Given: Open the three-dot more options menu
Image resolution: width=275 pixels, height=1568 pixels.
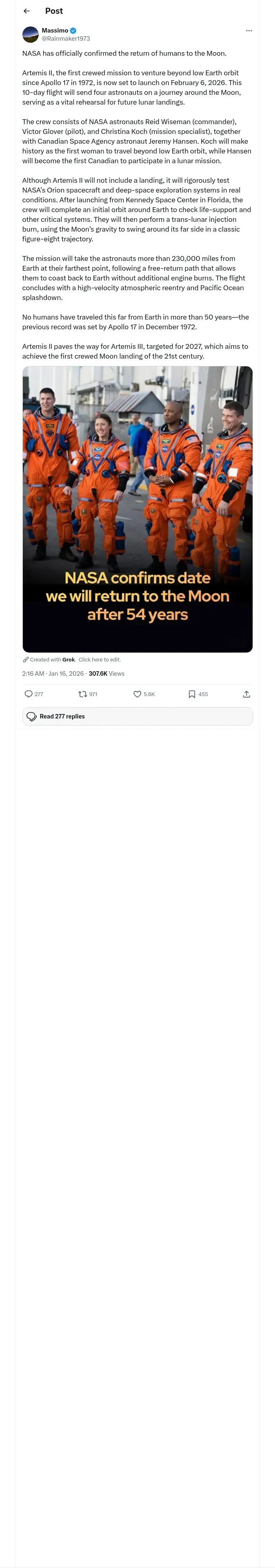Looking at the screenshot, I should (x=249, y=31).
